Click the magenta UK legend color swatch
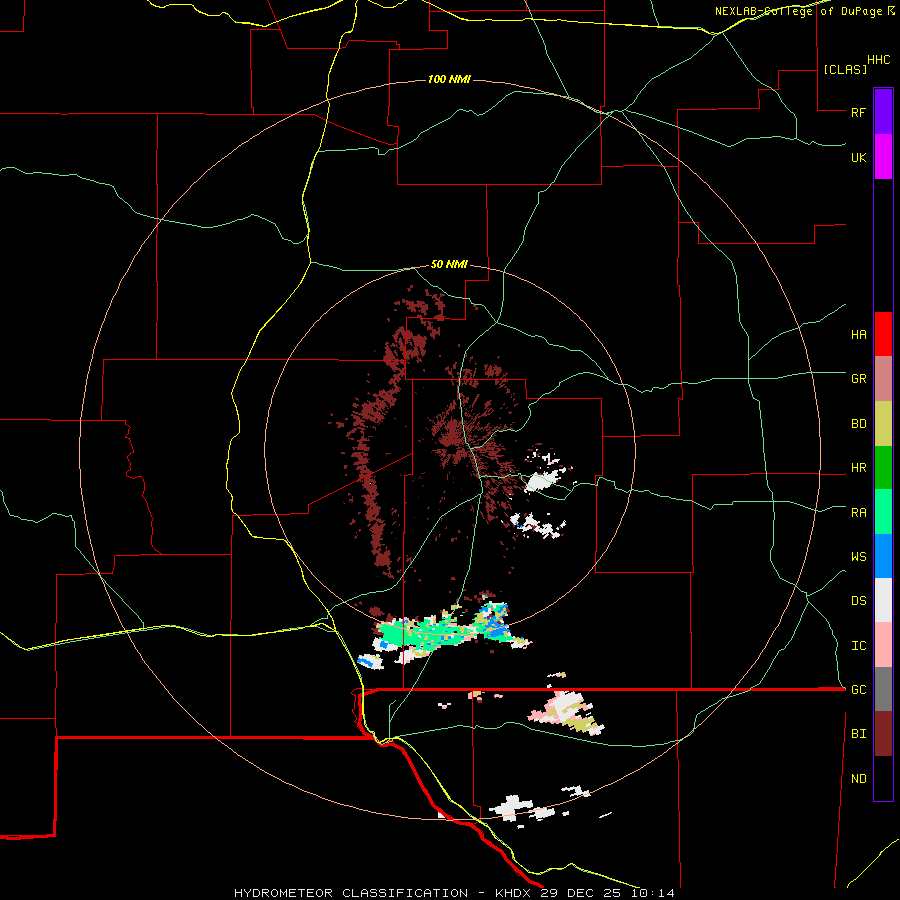Image resolution: width=900 pixels, height=900 pixels. [x=883, y=157]
